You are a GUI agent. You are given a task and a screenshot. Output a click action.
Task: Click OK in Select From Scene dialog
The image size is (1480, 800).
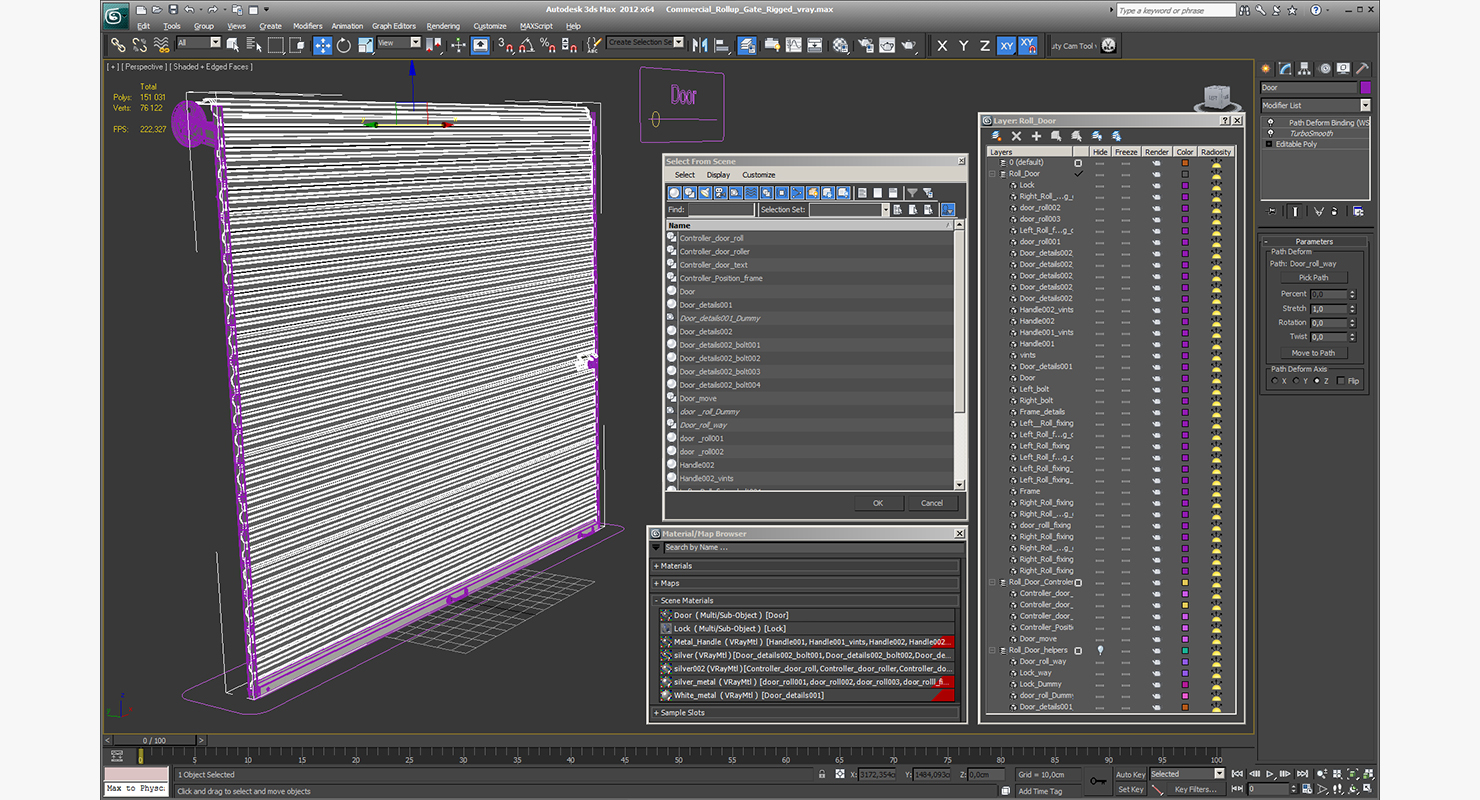(x=878, y=503)
